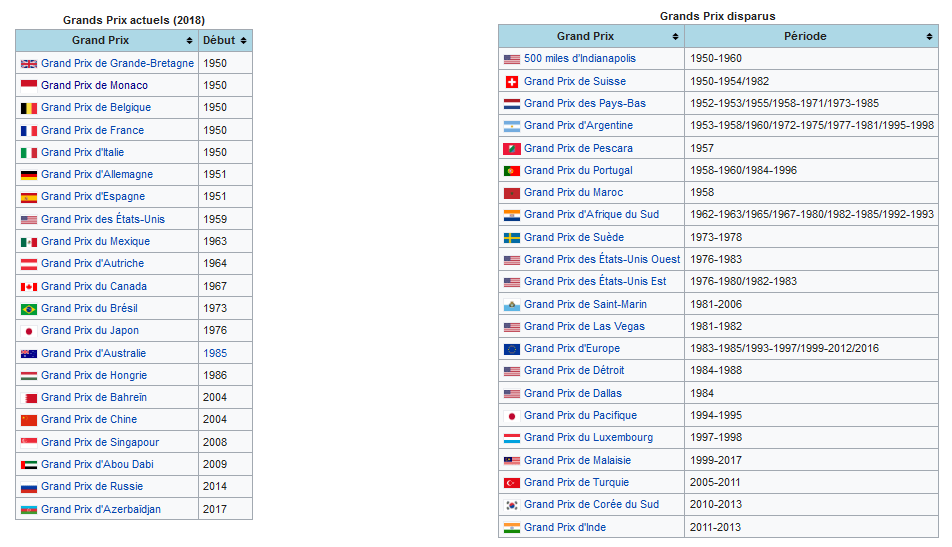Open Grand Prix d'Azerbaïdjan article
The height and width of the screenshot is (547, 952).
click(x=101, y=509)
